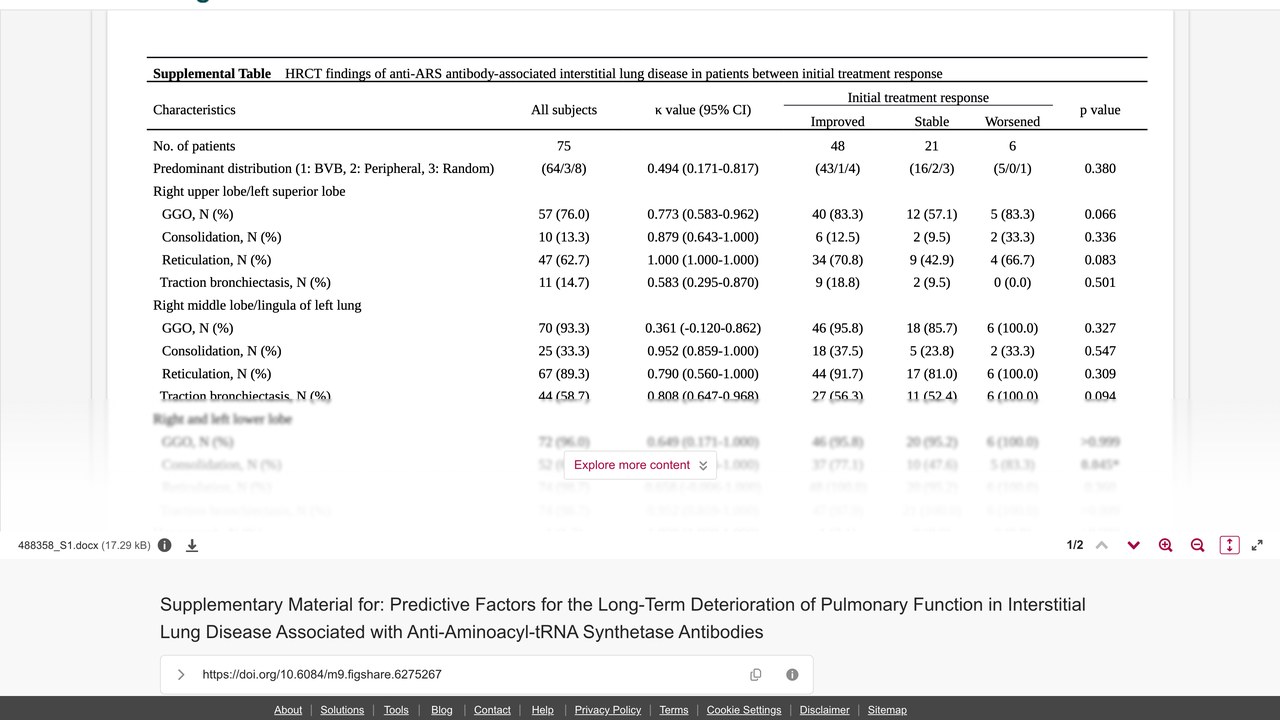The image size is (1280, 720).
Task: Click the 'Initial treatment response' header
Action: 918,98
